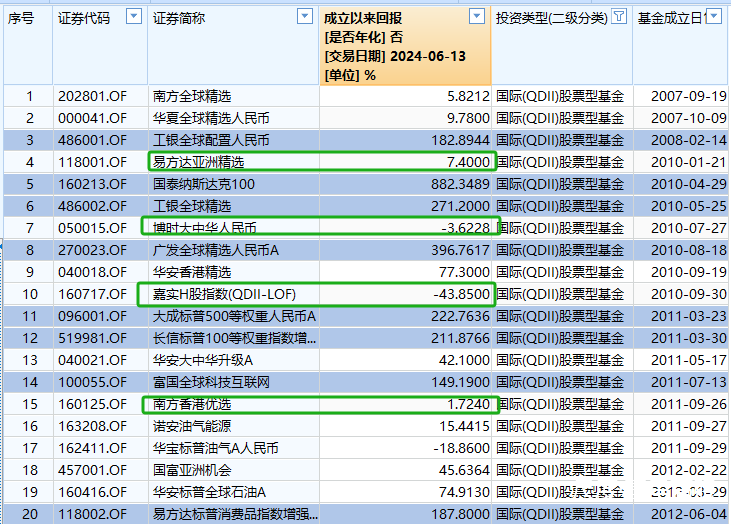Open the 成立以来回报 column filter dropdown
Viewport: 731px width, 524px height.
476,17
